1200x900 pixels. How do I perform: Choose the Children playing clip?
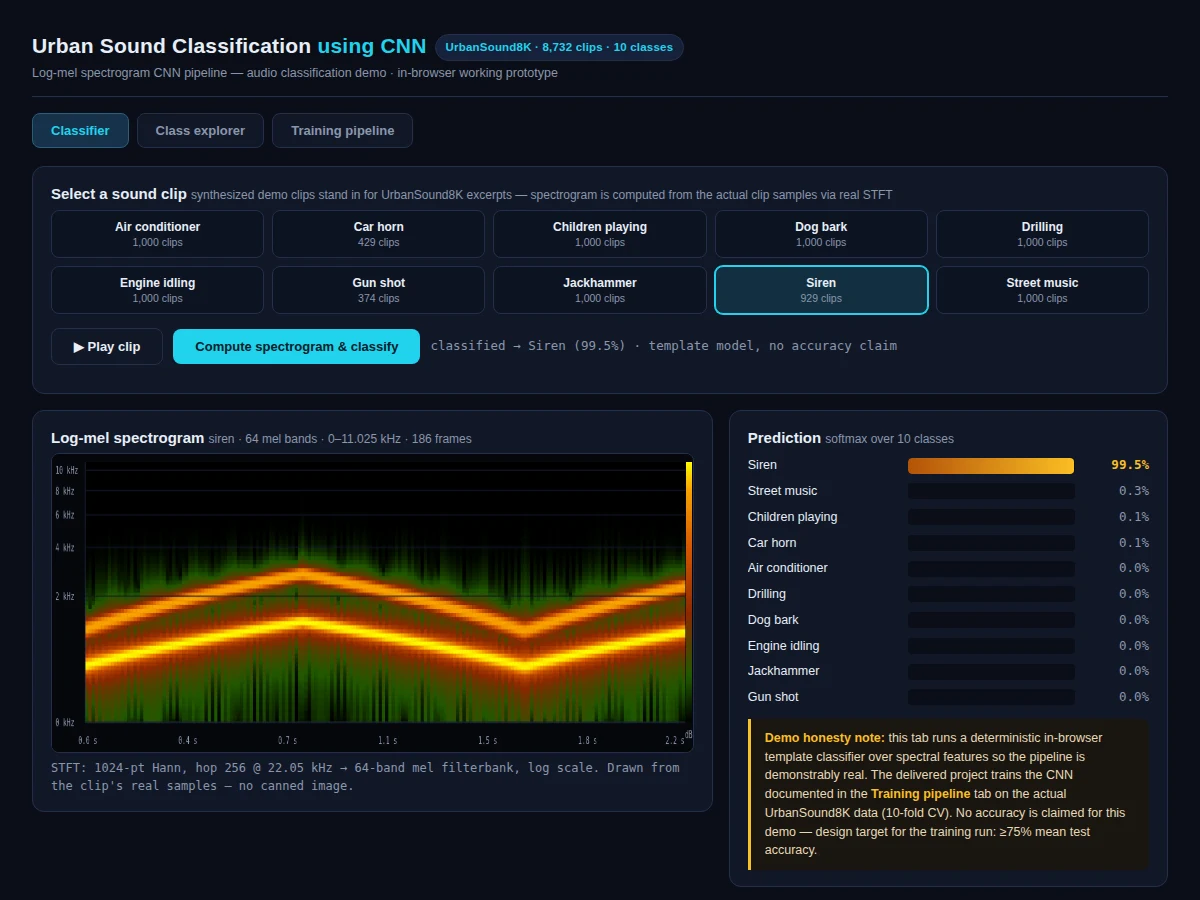click(x=600, y=234)
